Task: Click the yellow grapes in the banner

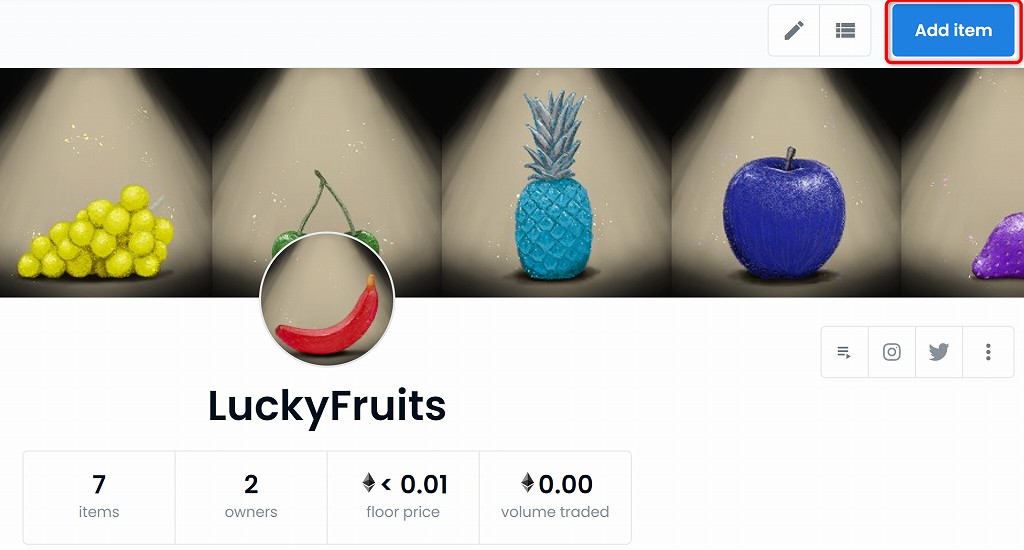Action: click(96, 232)
